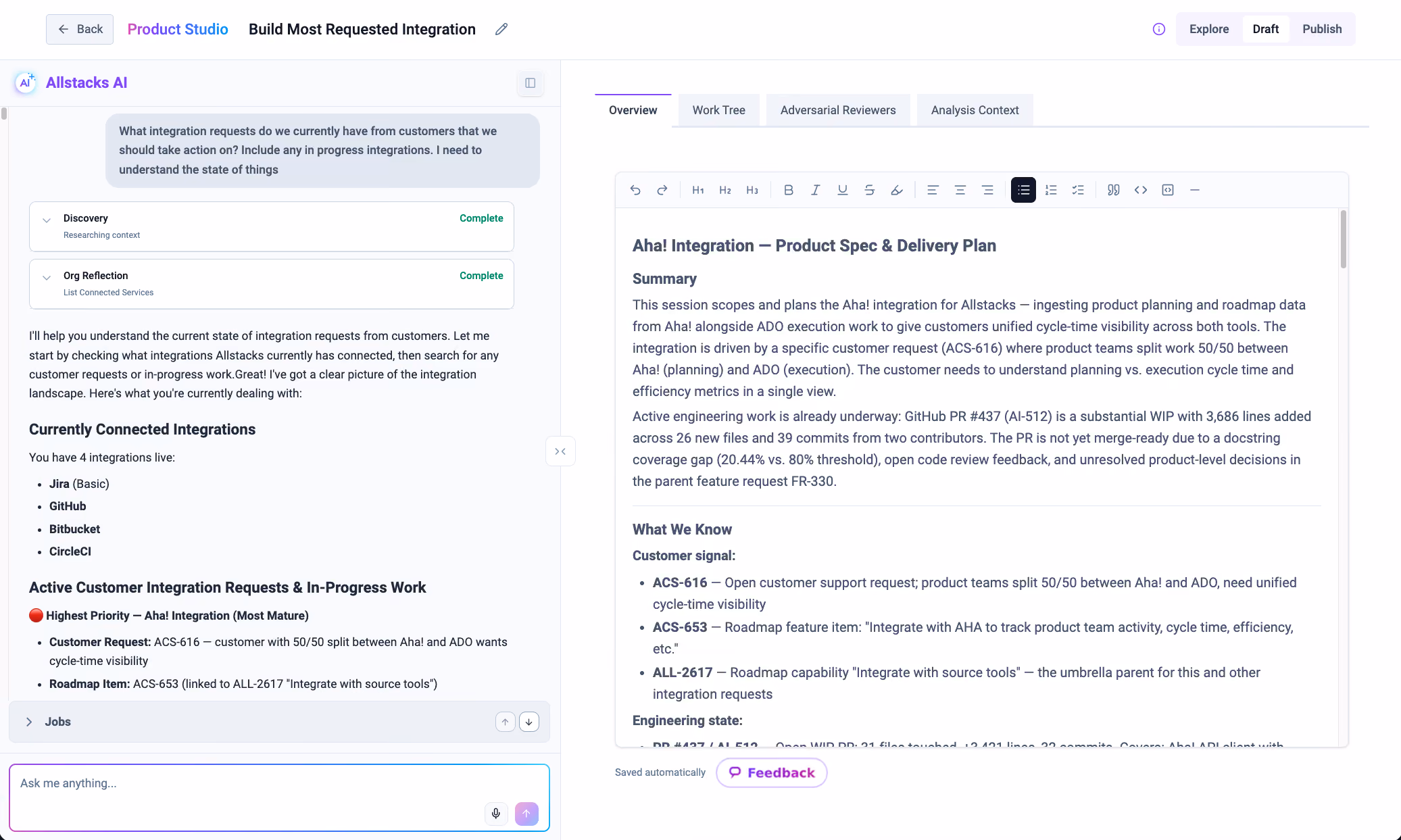This screenshot has height=840, width=1401.
Task: Click in the Ask me anything input
Action: click(279, 797)
